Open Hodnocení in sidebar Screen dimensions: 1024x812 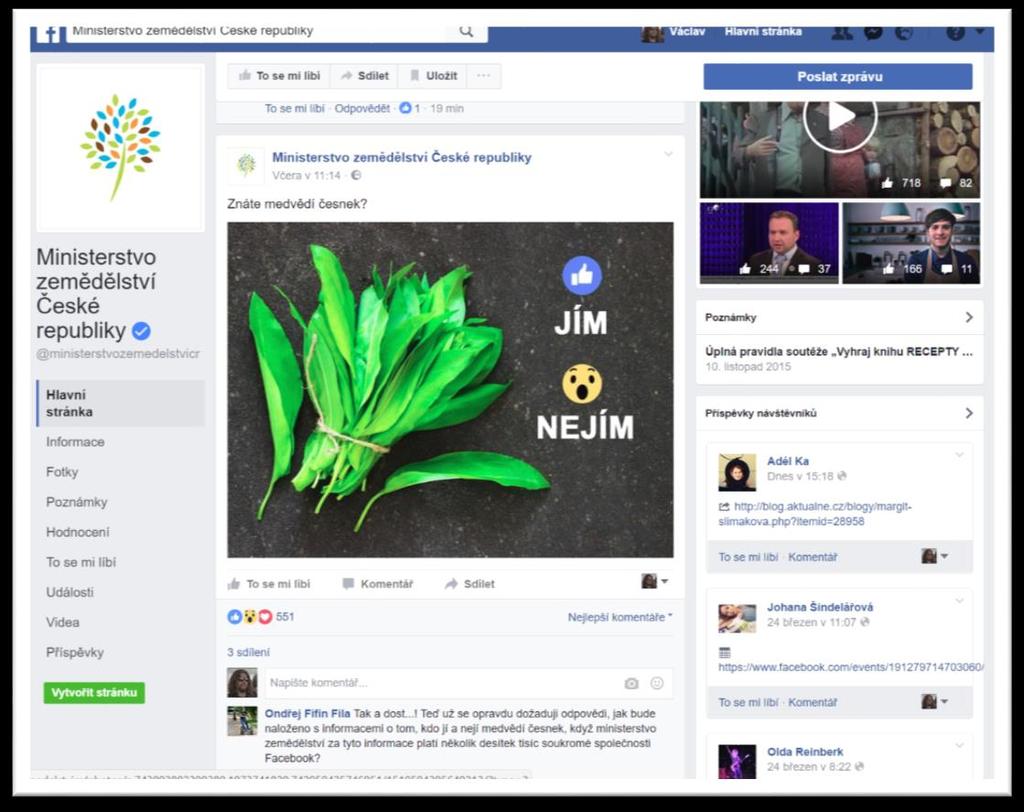point(78,532)
